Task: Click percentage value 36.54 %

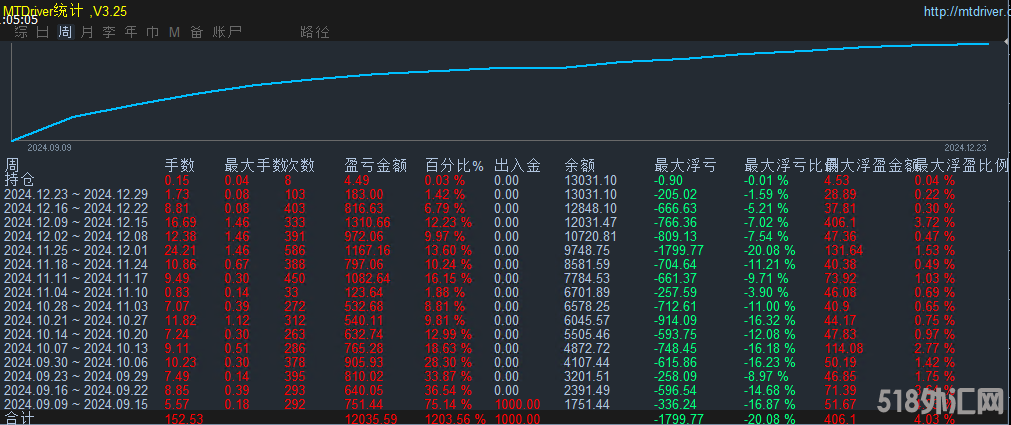Action: 448,390
